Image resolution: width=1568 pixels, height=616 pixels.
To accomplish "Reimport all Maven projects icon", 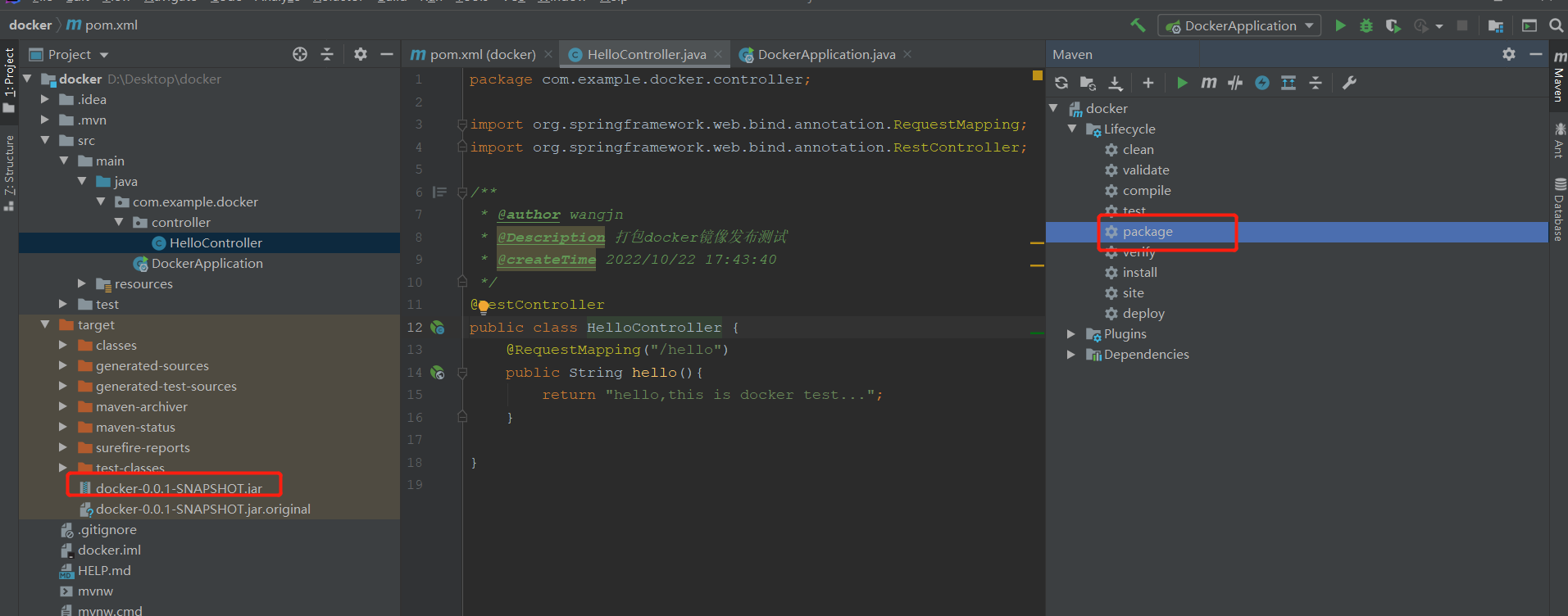I will 1061,83.
